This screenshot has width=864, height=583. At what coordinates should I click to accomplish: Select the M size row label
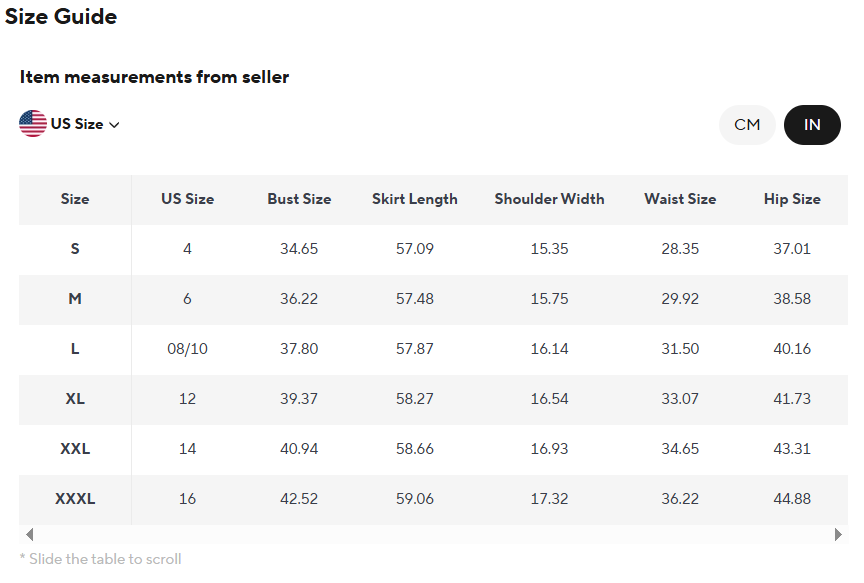click(75, 299)
